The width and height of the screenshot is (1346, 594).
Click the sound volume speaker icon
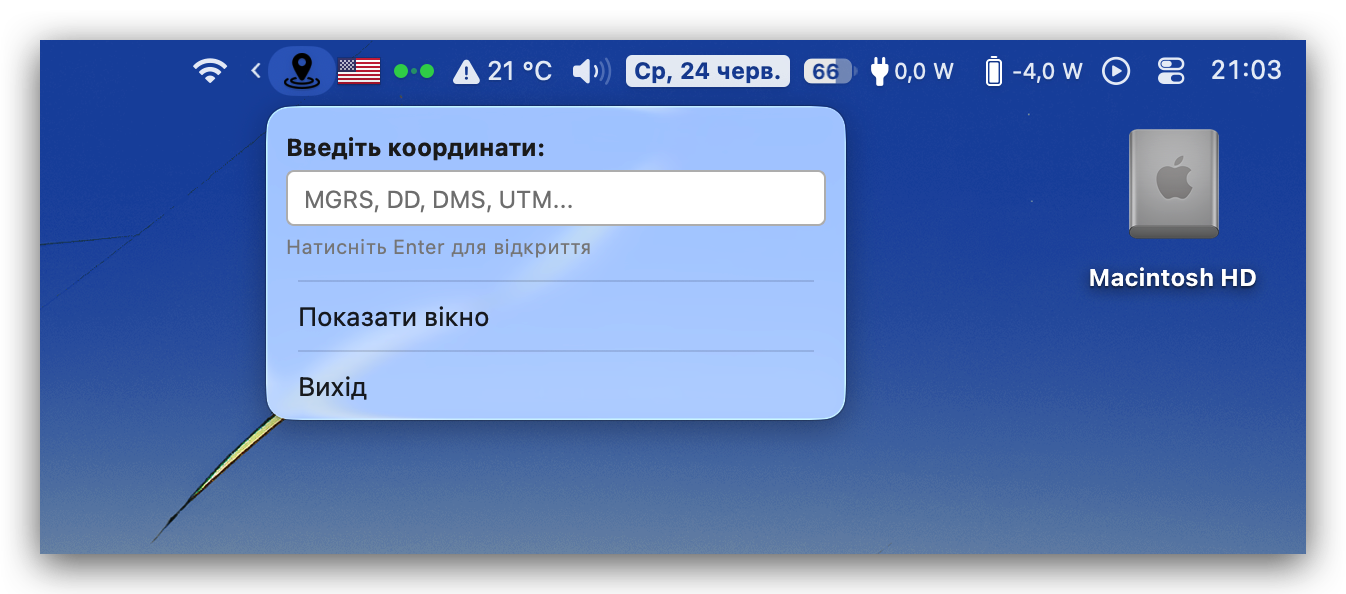tap(591, 71)
